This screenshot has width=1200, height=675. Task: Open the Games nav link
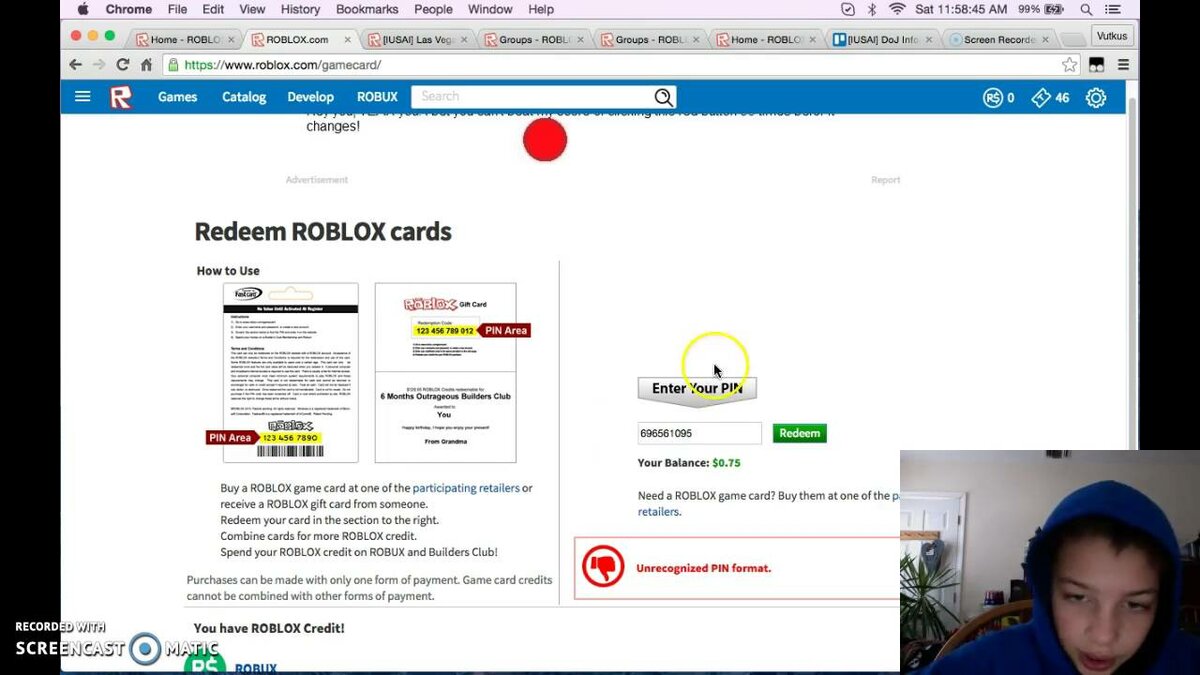(177, 97)
